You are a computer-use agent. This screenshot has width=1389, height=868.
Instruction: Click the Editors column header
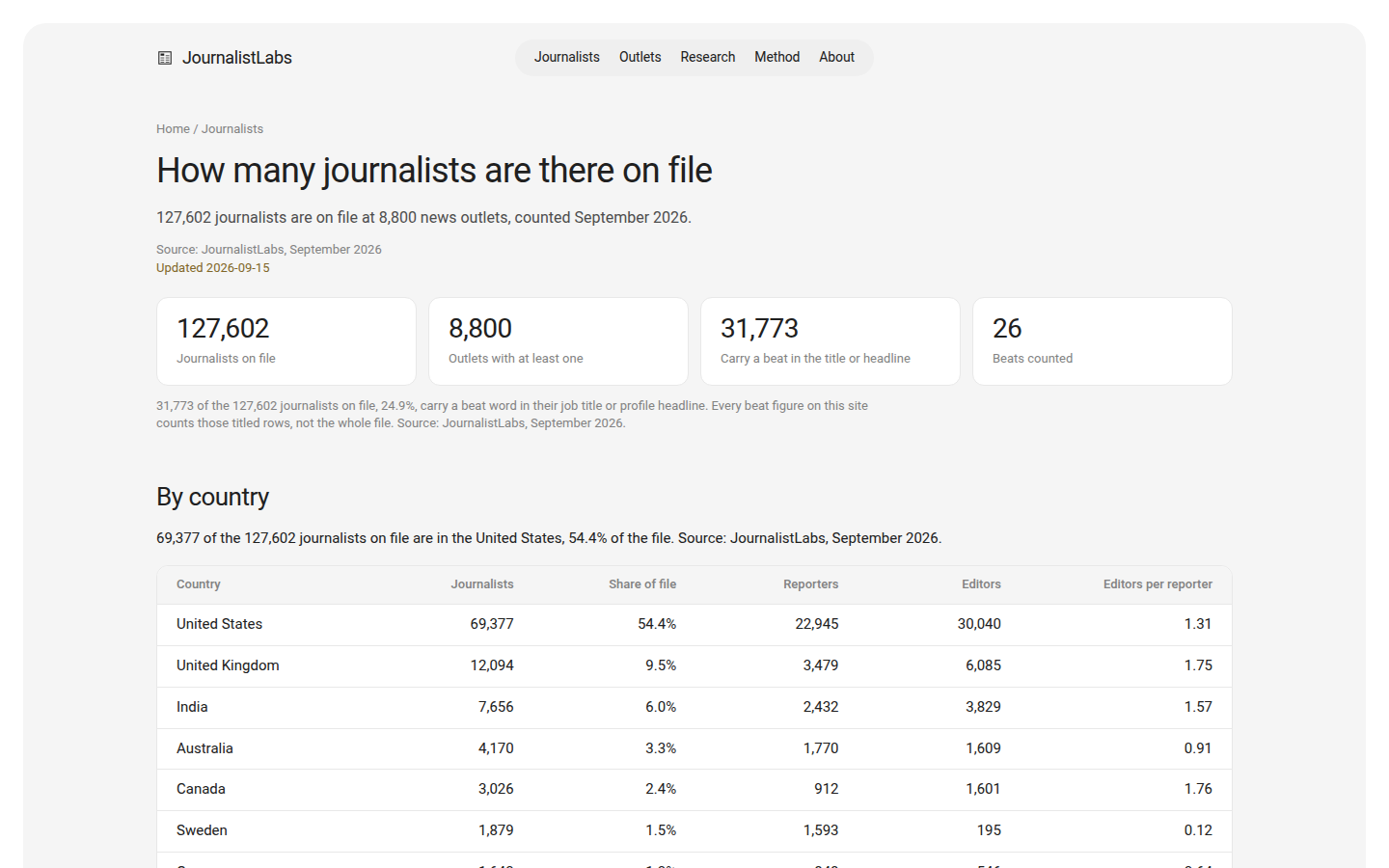(x=981, y=584)
